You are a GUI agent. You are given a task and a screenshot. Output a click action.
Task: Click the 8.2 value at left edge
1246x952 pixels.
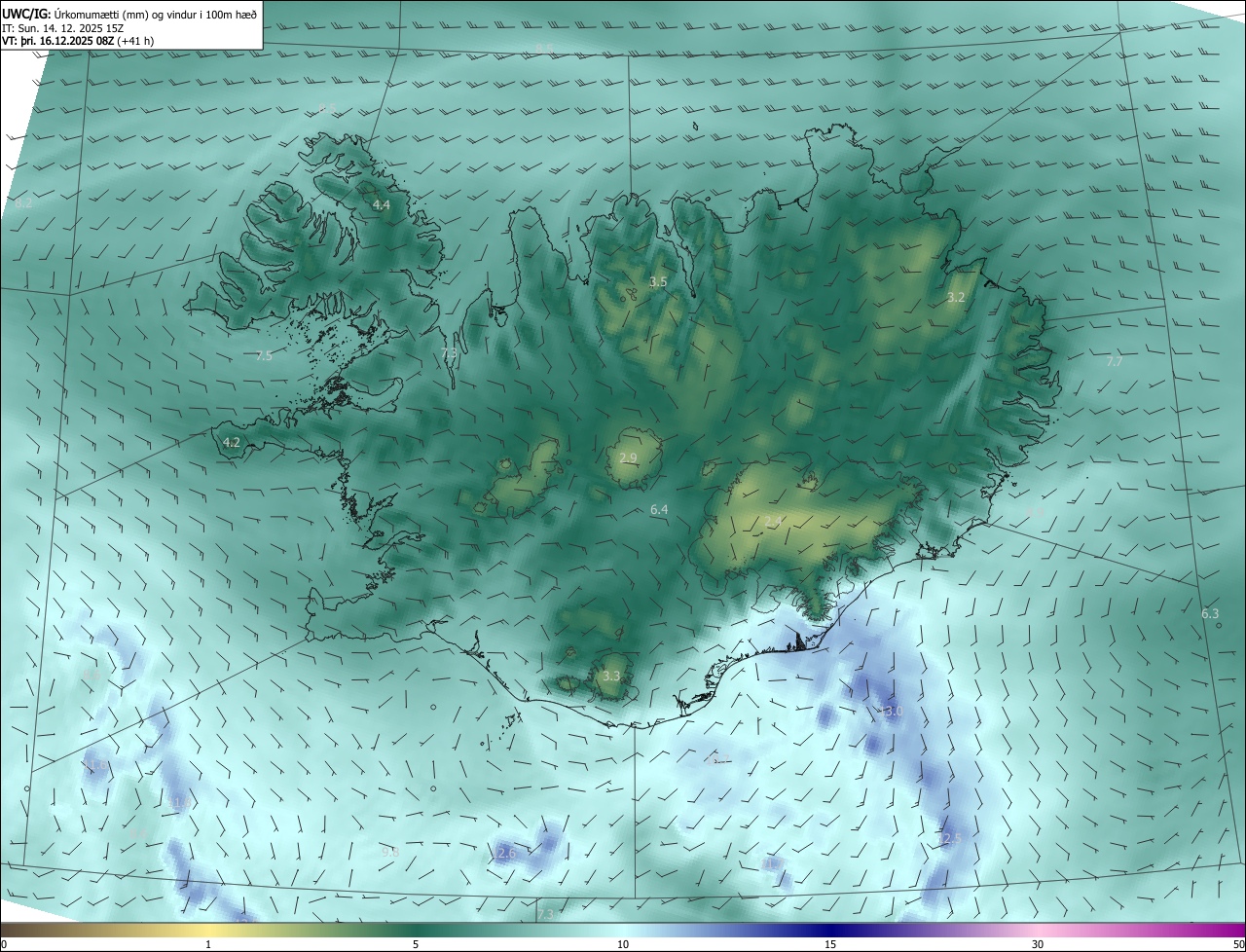coord(23,203)
